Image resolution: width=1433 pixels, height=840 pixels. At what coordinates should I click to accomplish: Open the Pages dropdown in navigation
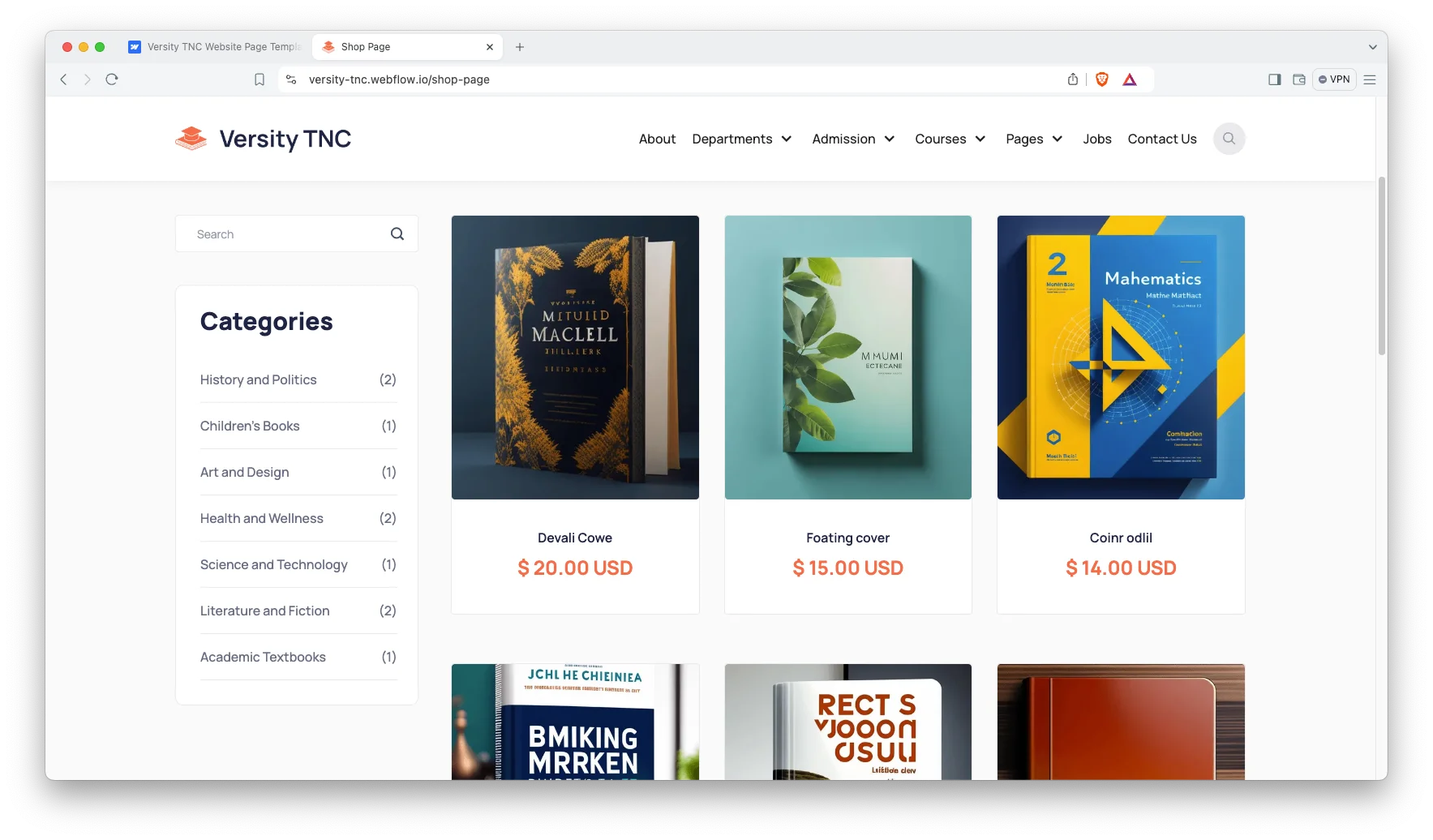click(1034, 139)
